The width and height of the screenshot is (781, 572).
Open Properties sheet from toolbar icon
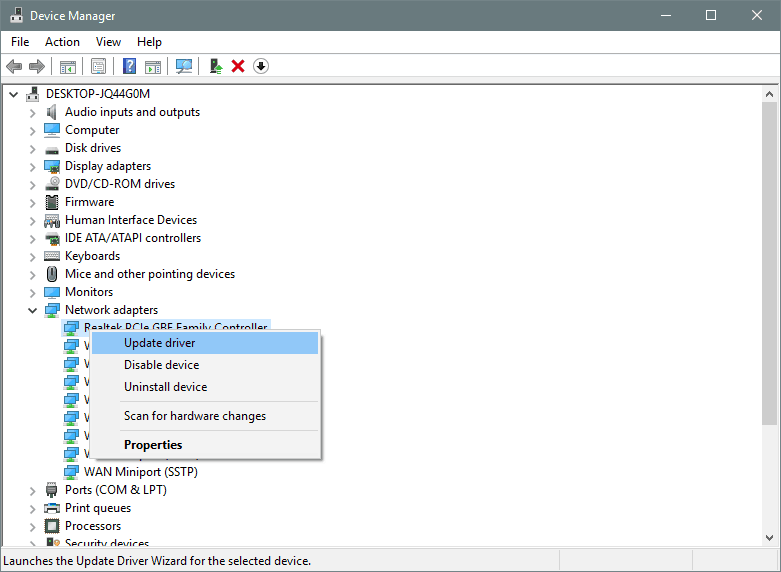98,66
